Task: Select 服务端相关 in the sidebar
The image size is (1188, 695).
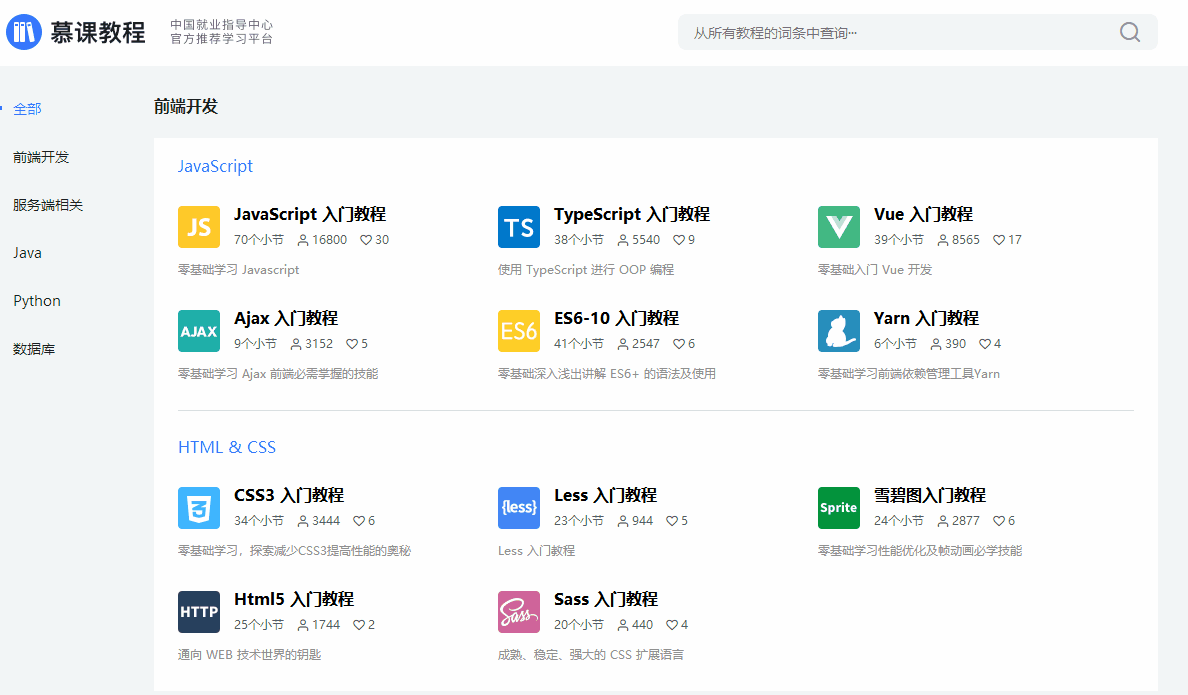Action: 48,205
